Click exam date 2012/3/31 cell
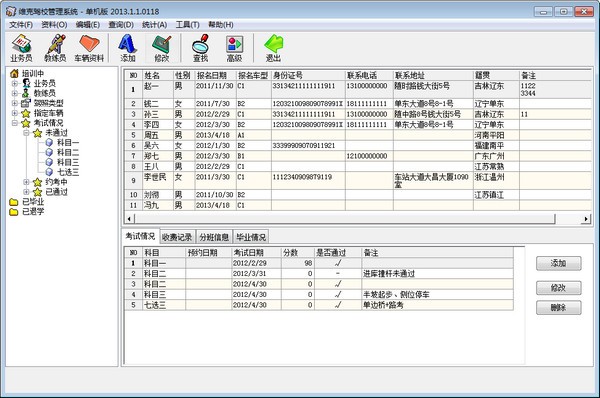Image resolution: width=600 pixels, height=398 pixels. 256,274
